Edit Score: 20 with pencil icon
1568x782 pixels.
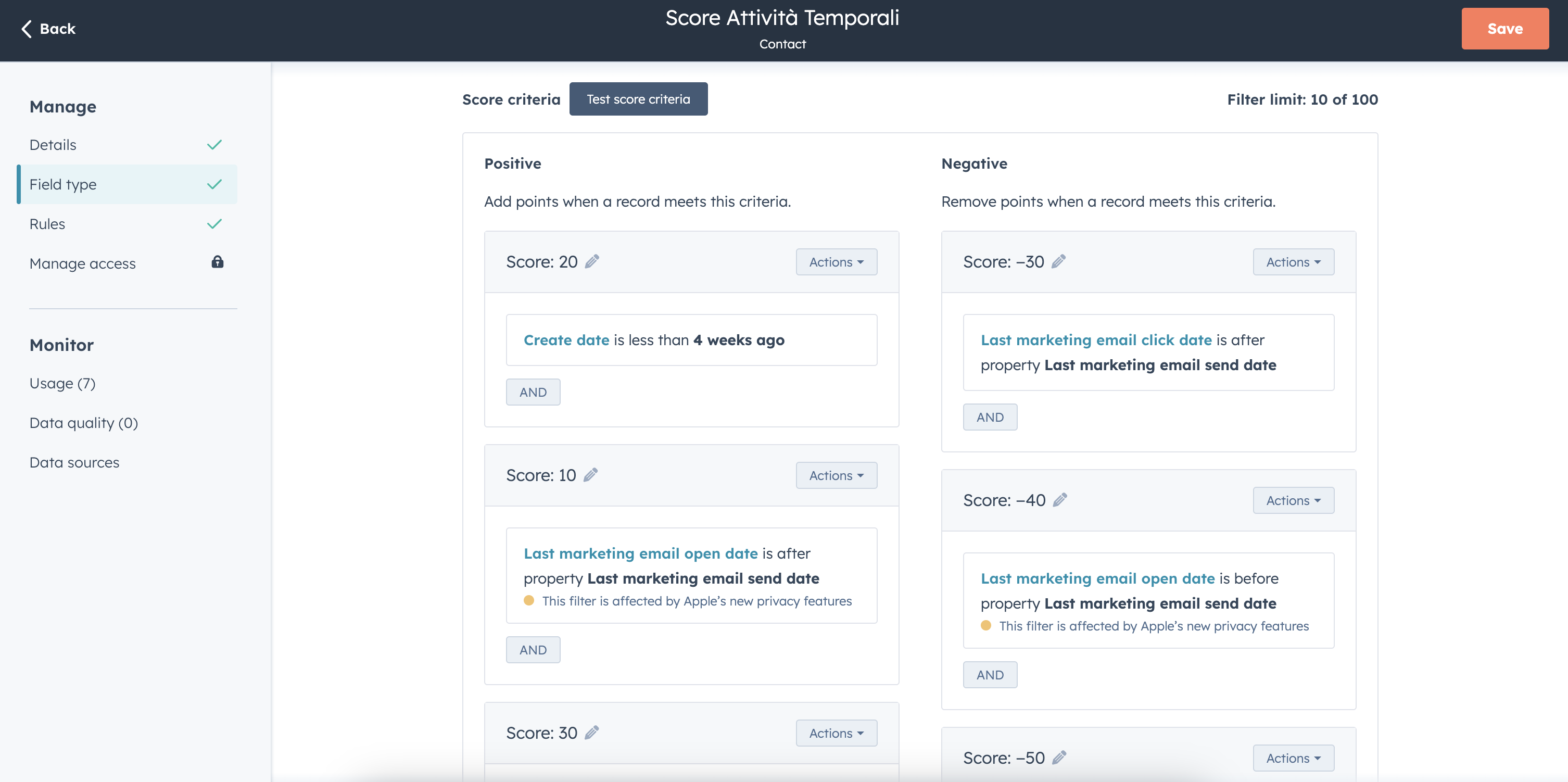click(x=592, y=261)
